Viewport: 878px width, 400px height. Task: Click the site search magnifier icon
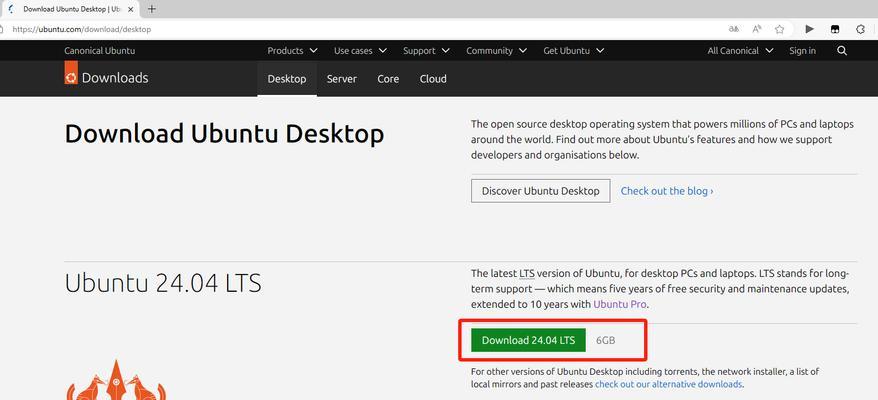click(842, 50)
